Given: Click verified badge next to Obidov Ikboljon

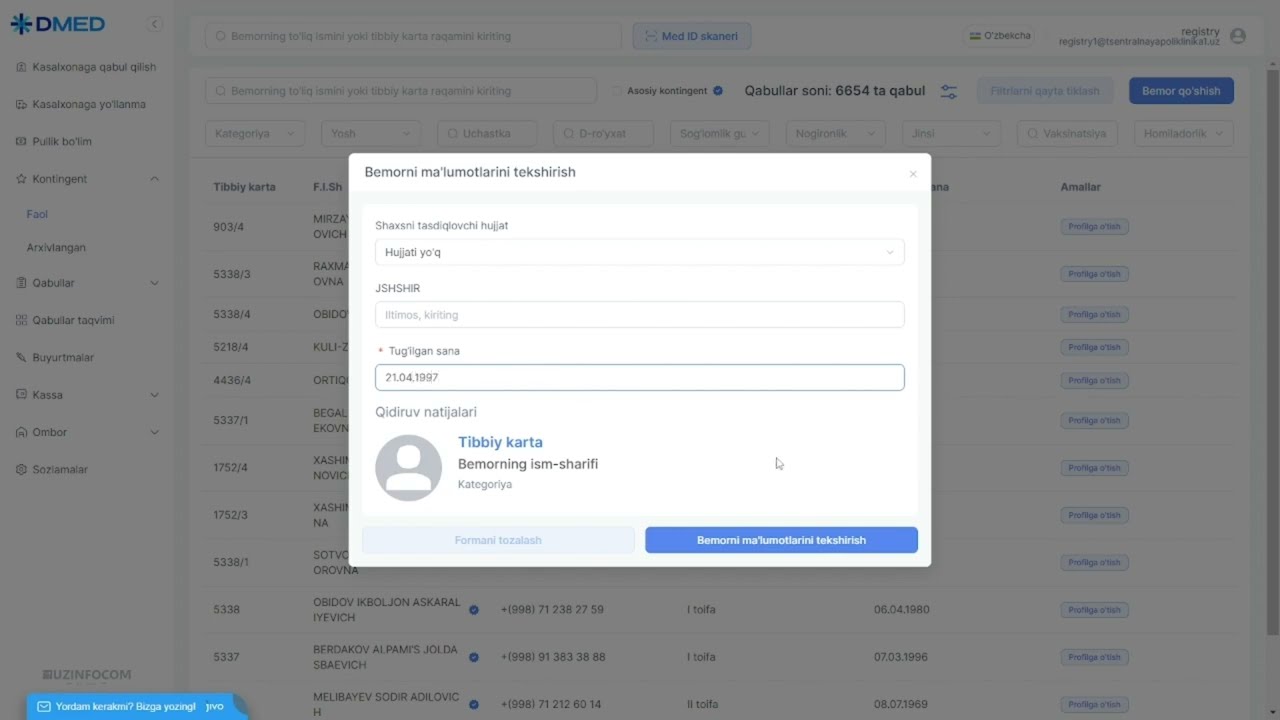Looking at the screenshot, I should coord(474,610).
